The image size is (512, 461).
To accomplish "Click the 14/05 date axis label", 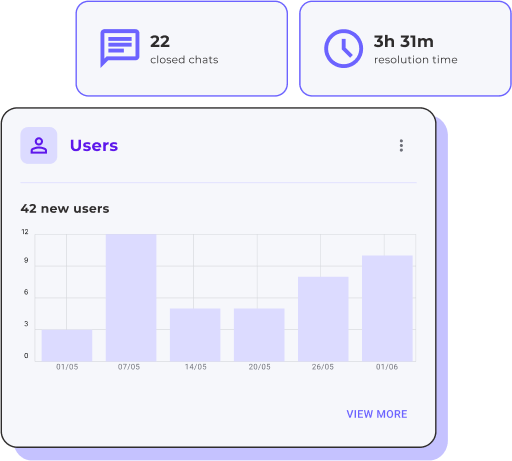I will 196,367.
